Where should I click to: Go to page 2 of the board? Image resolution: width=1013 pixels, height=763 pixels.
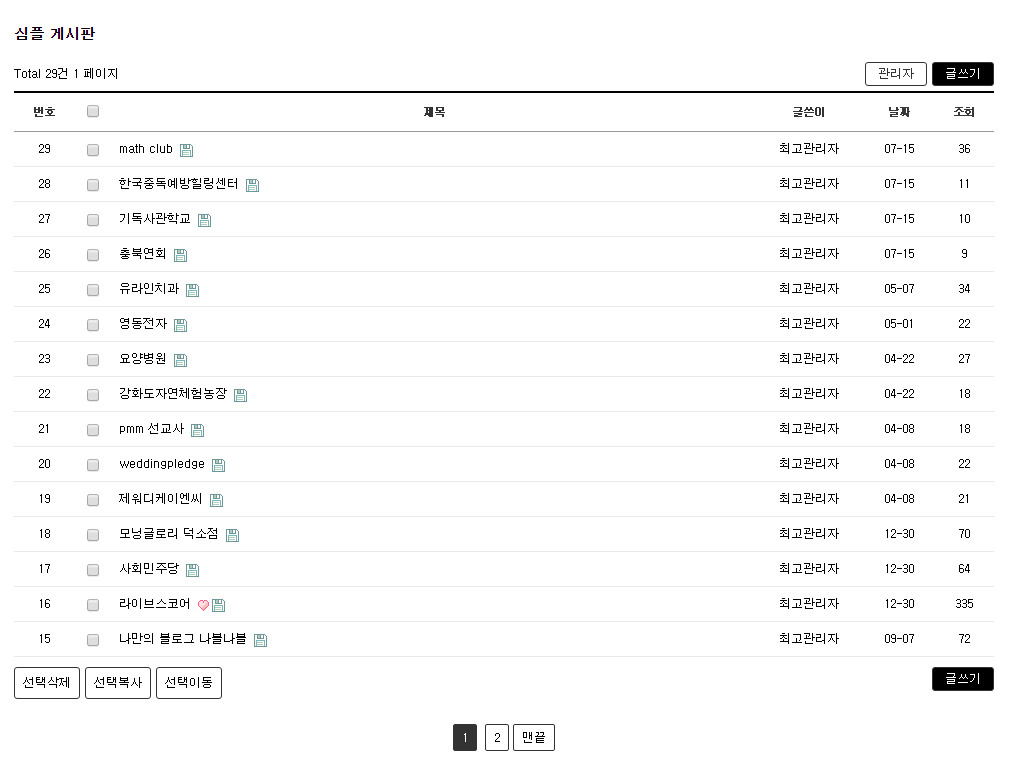[x=497, y=738]
